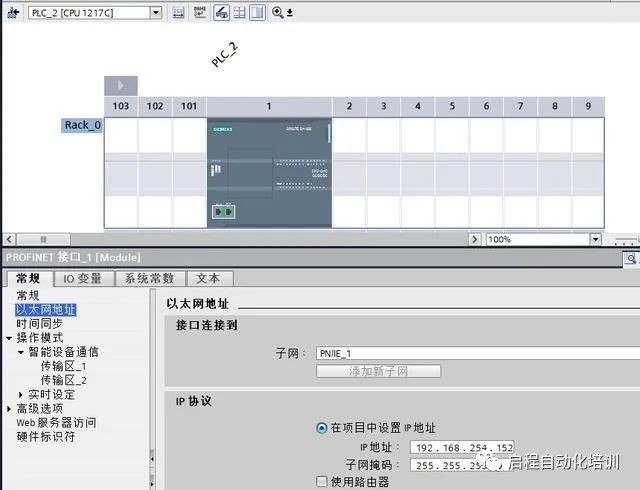
Task: Click the show module labels toolbar icon
Action: coord(178,13)
